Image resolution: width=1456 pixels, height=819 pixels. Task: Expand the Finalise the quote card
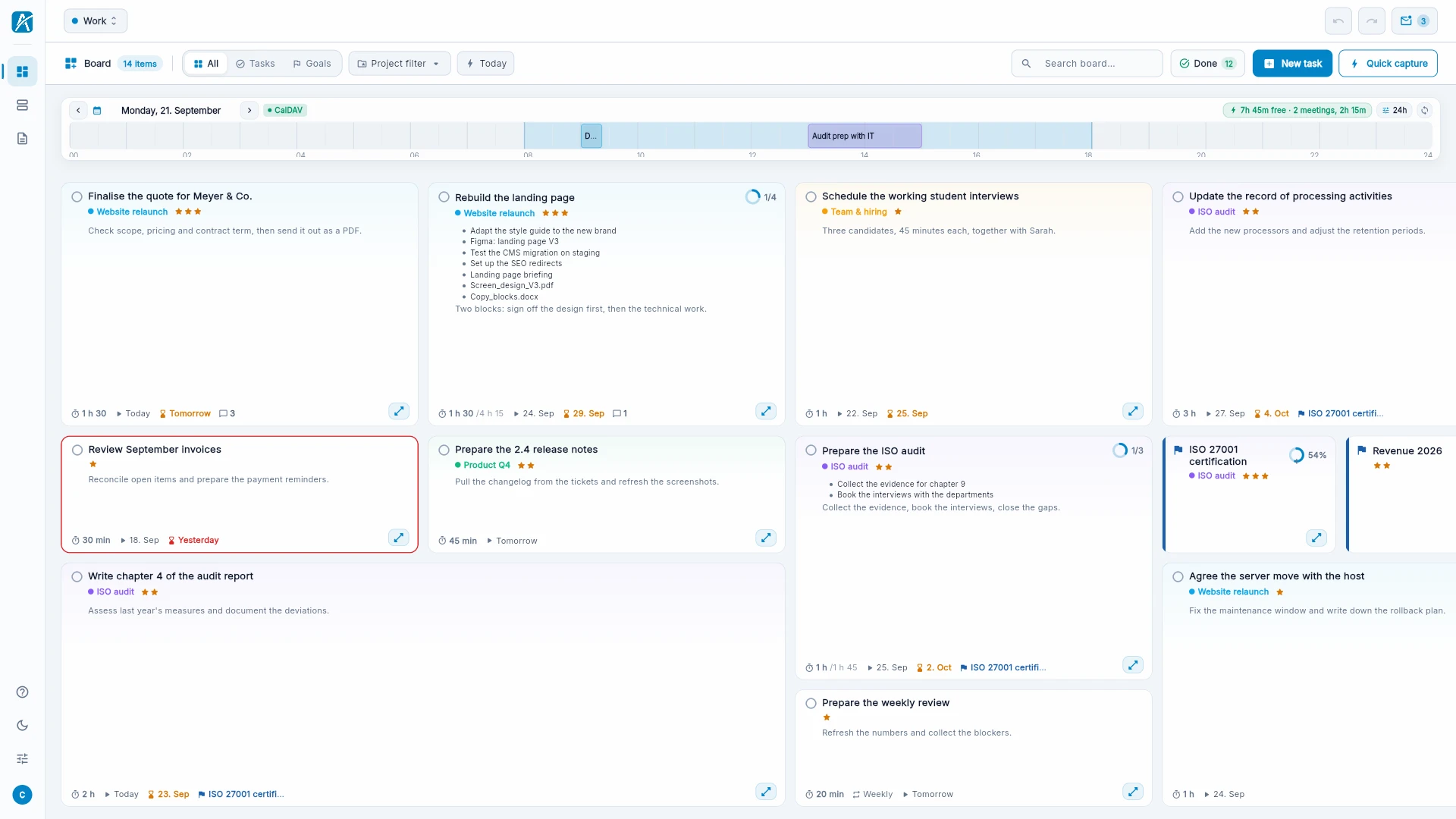tap(399, 411)
